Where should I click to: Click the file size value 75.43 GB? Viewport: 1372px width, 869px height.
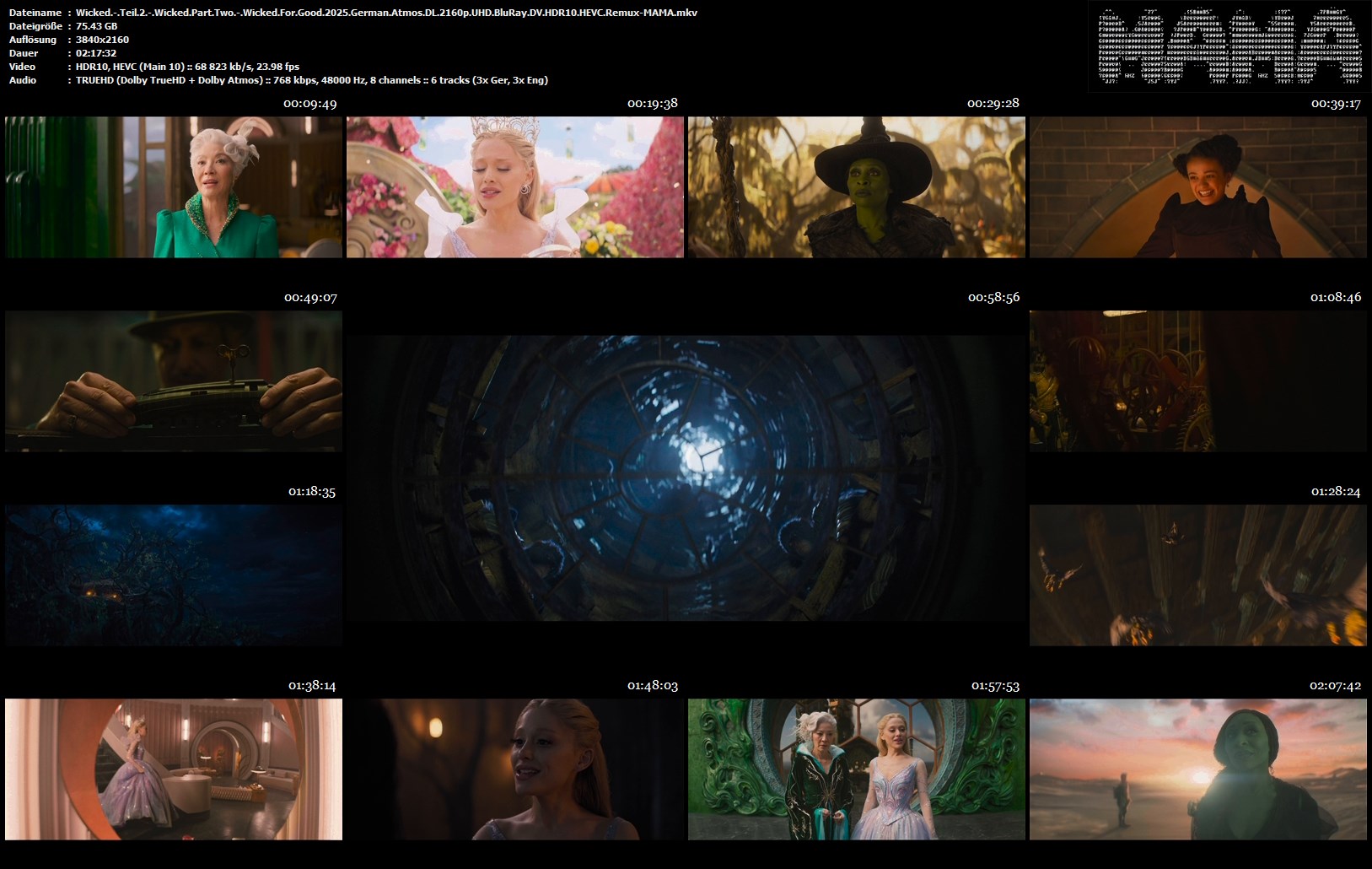pyautogui.click(x=96, y=26)
